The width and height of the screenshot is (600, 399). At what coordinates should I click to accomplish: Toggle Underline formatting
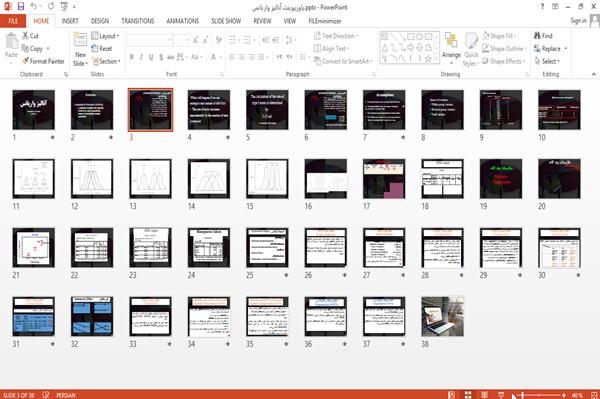point(151,57)
